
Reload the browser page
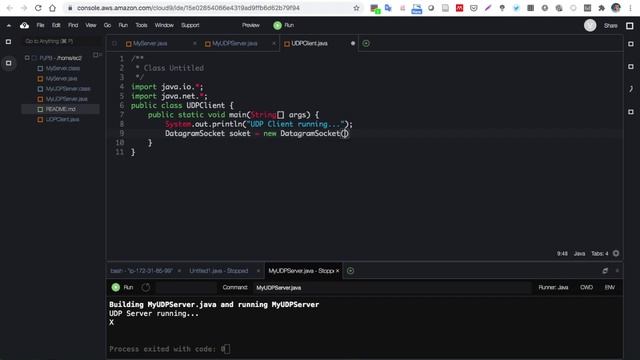pyautogui.click(x=38, y=8)
